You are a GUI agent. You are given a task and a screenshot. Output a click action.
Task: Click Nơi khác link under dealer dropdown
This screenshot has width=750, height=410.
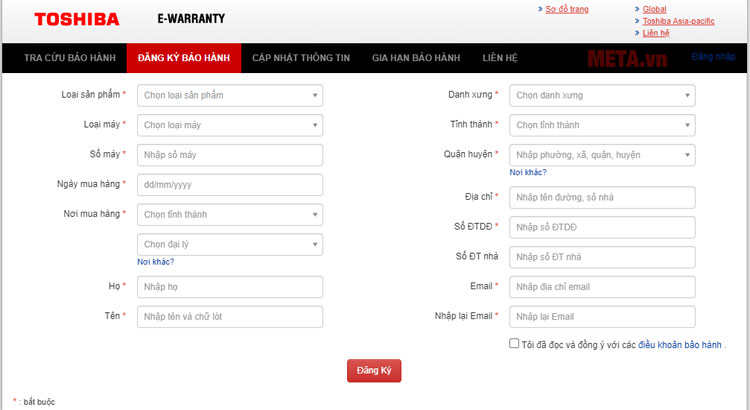pyautogui.click(x=155, y=262)
